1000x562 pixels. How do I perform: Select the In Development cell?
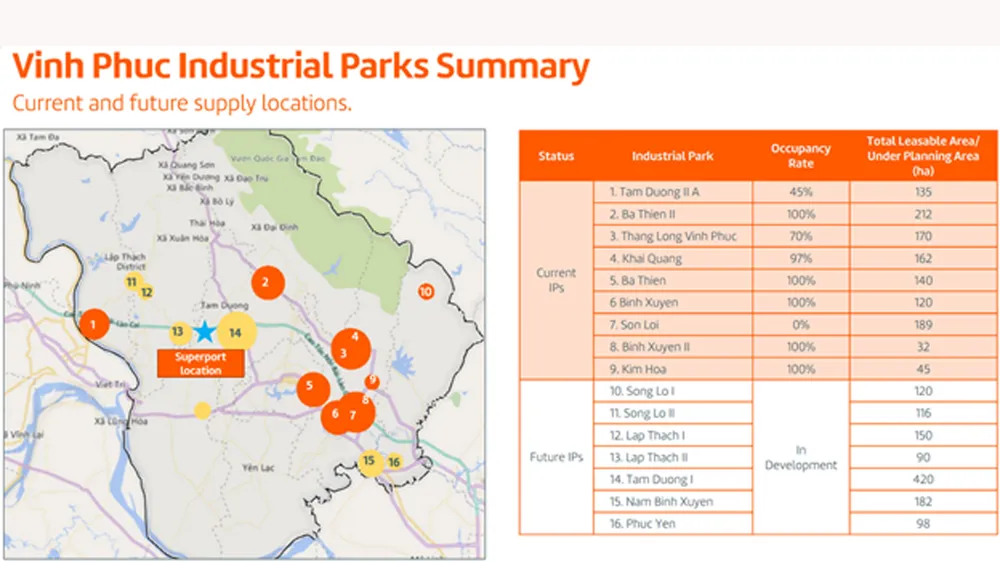[800, 457]
